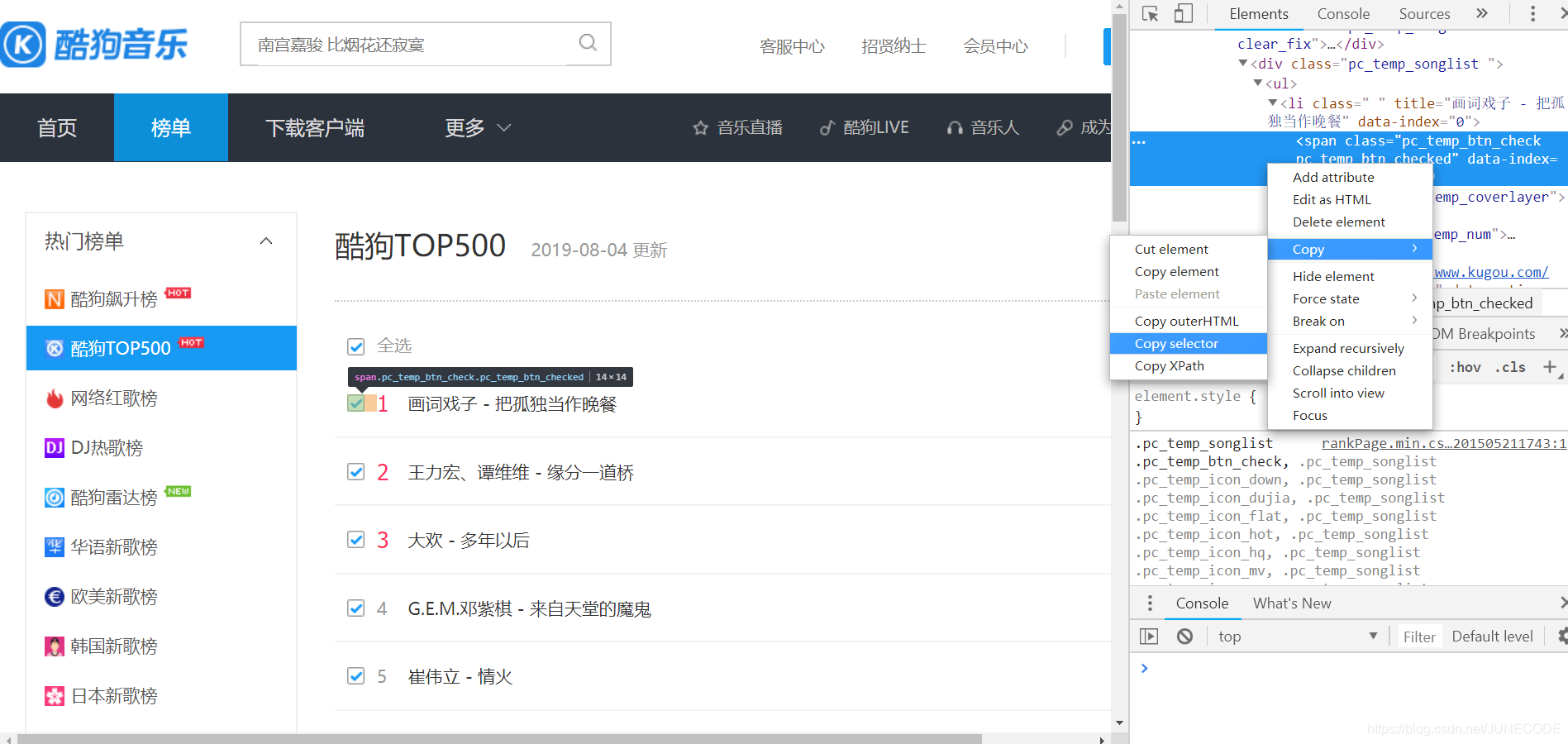
Task: Switch to the Sources tab in DevTools
Action: pos(1424,14)
